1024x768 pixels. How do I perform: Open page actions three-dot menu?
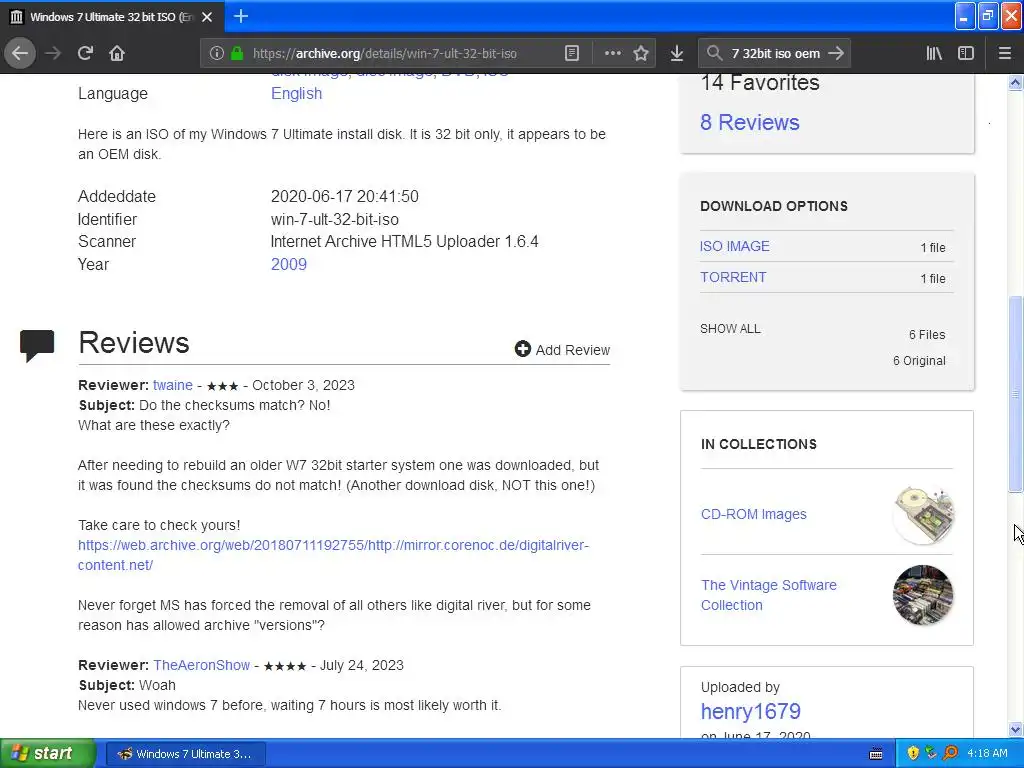point(613,54)
